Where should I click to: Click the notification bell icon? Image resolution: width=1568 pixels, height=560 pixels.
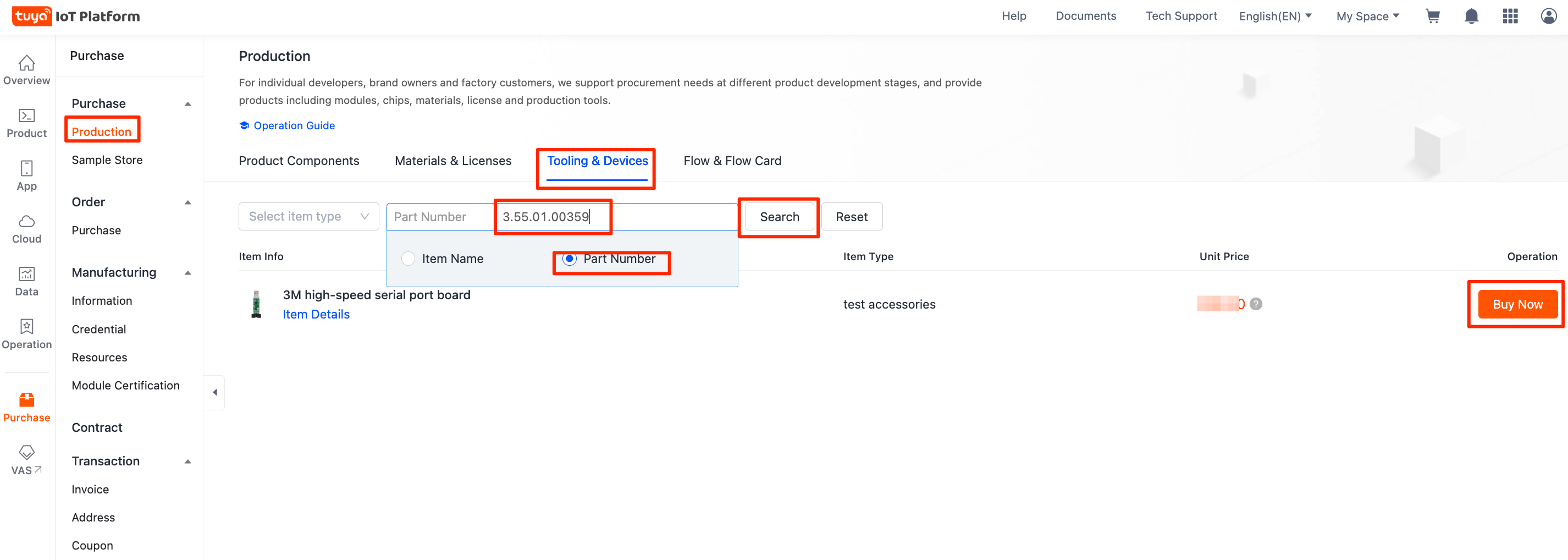[1471, 17]
